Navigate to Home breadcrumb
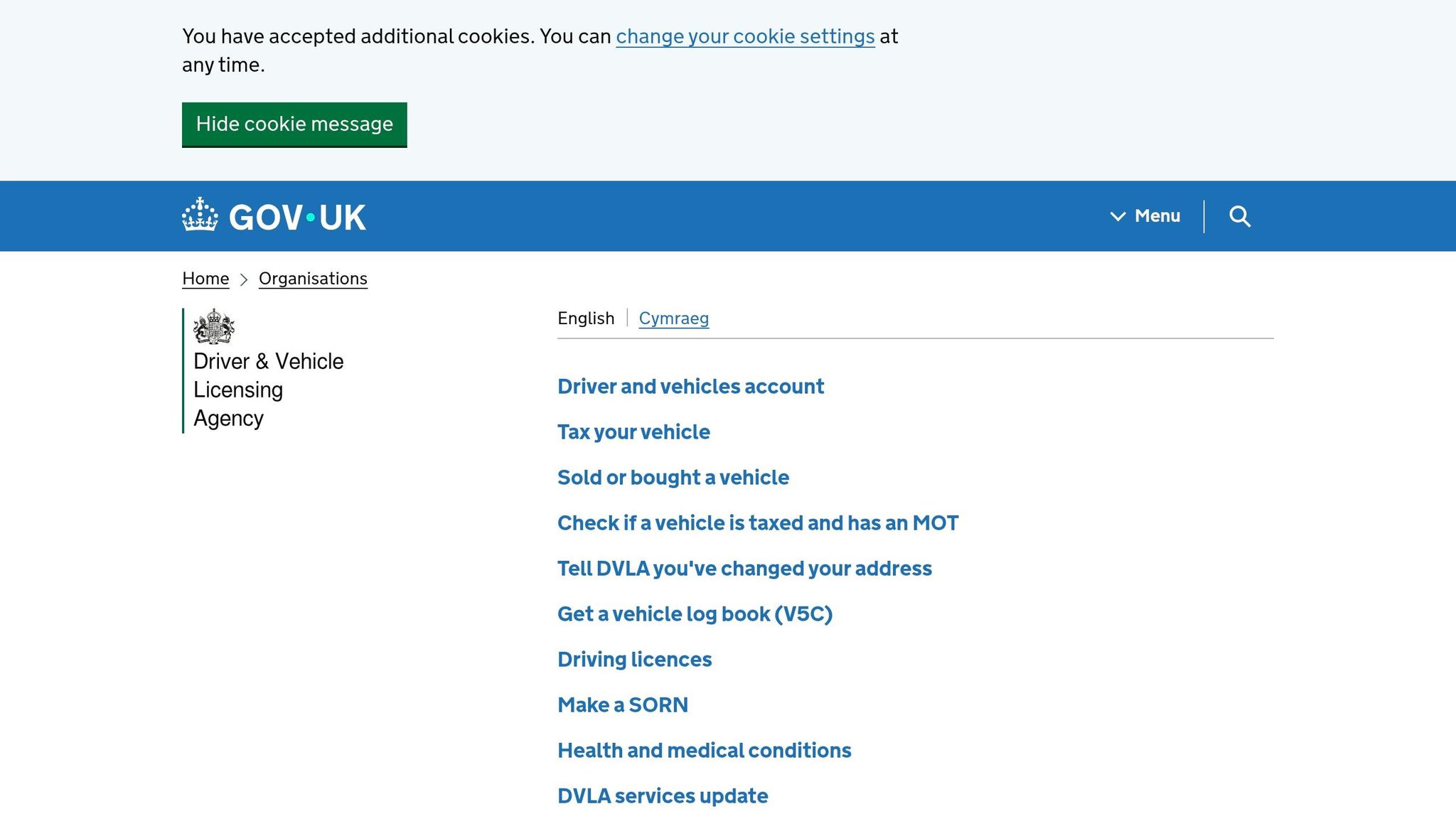 coord(205,279)
